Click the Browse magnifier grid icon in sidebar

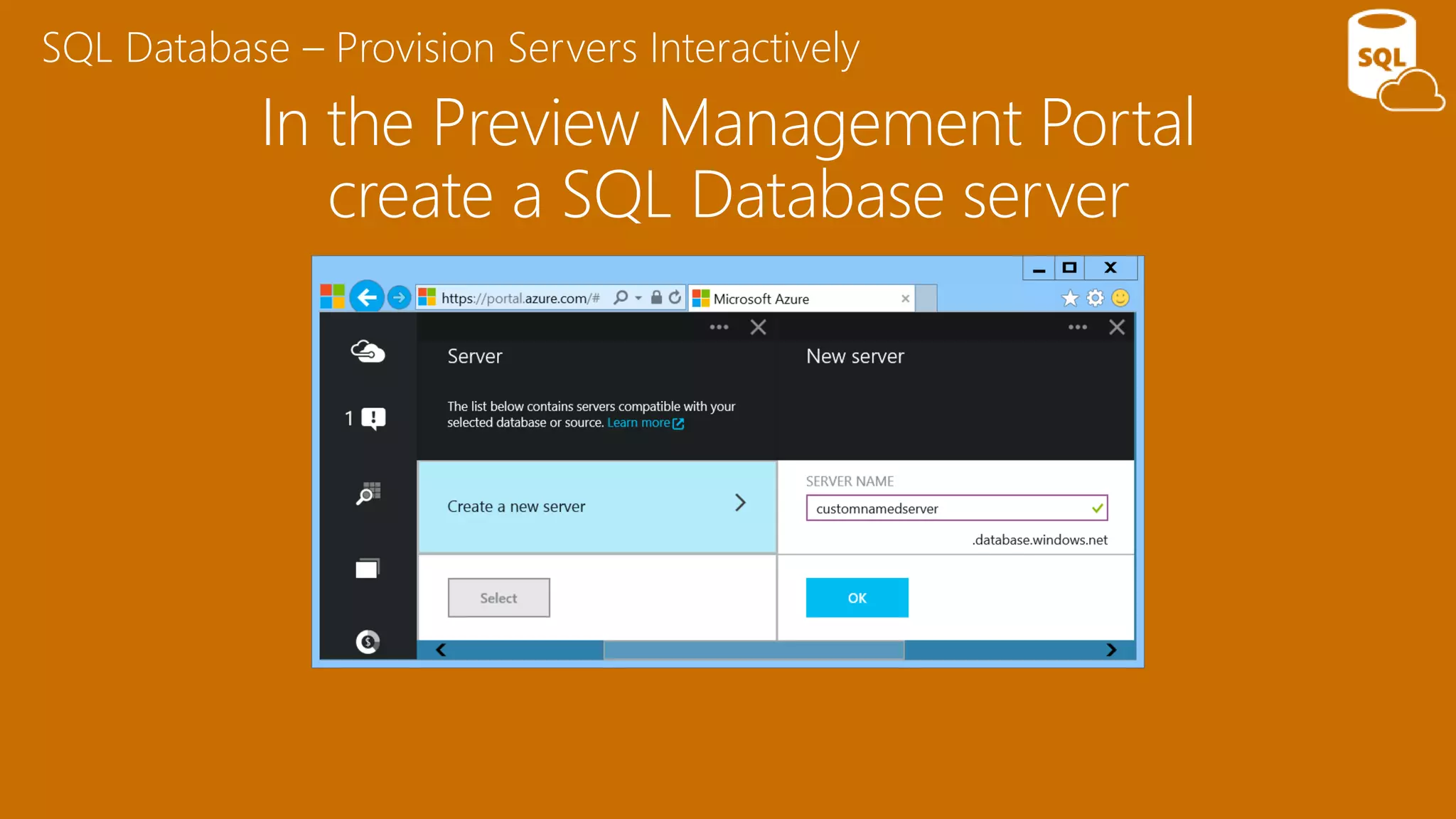[368, 493]
